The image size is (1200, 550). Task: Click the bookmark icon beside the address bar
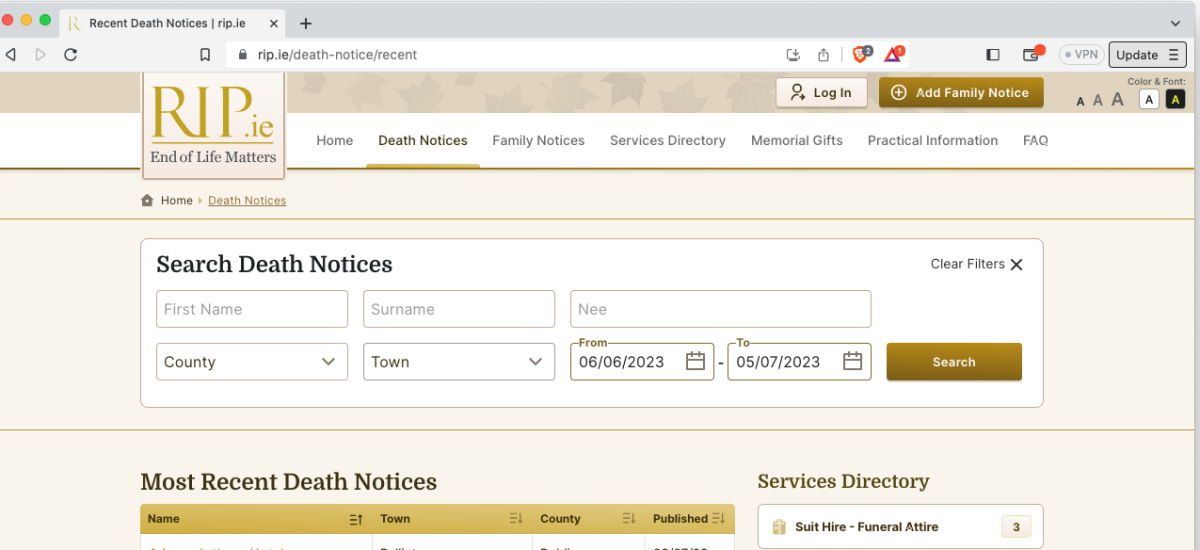(205, 55)
